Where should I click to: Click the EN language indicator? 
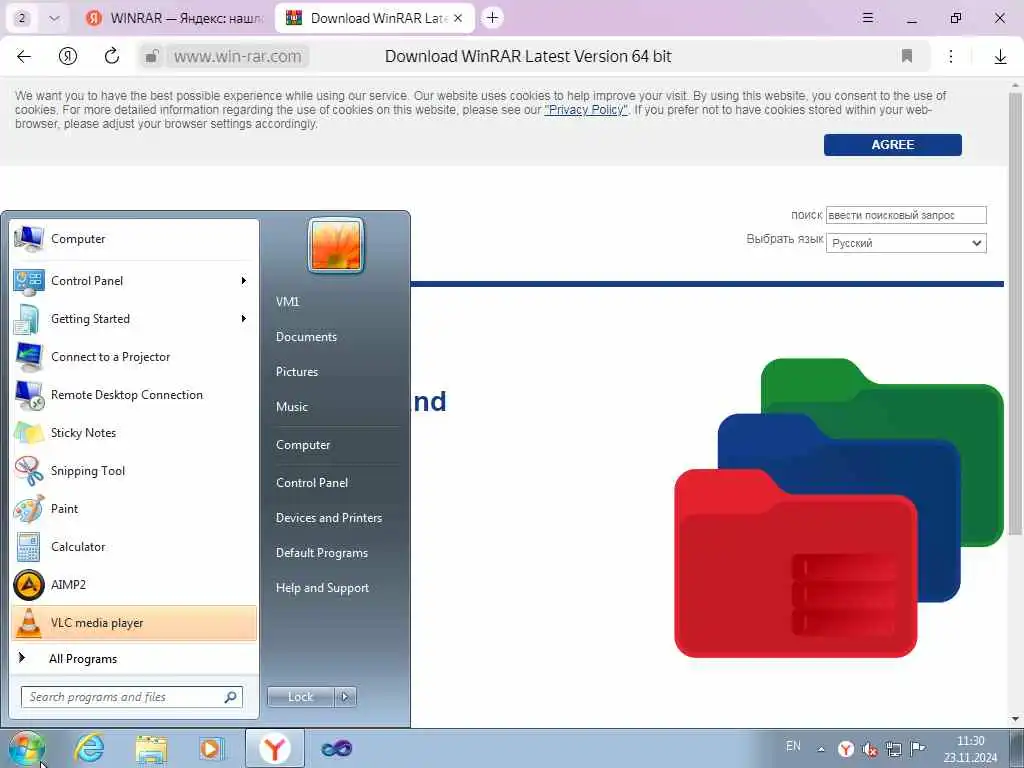tap(793, 746)
